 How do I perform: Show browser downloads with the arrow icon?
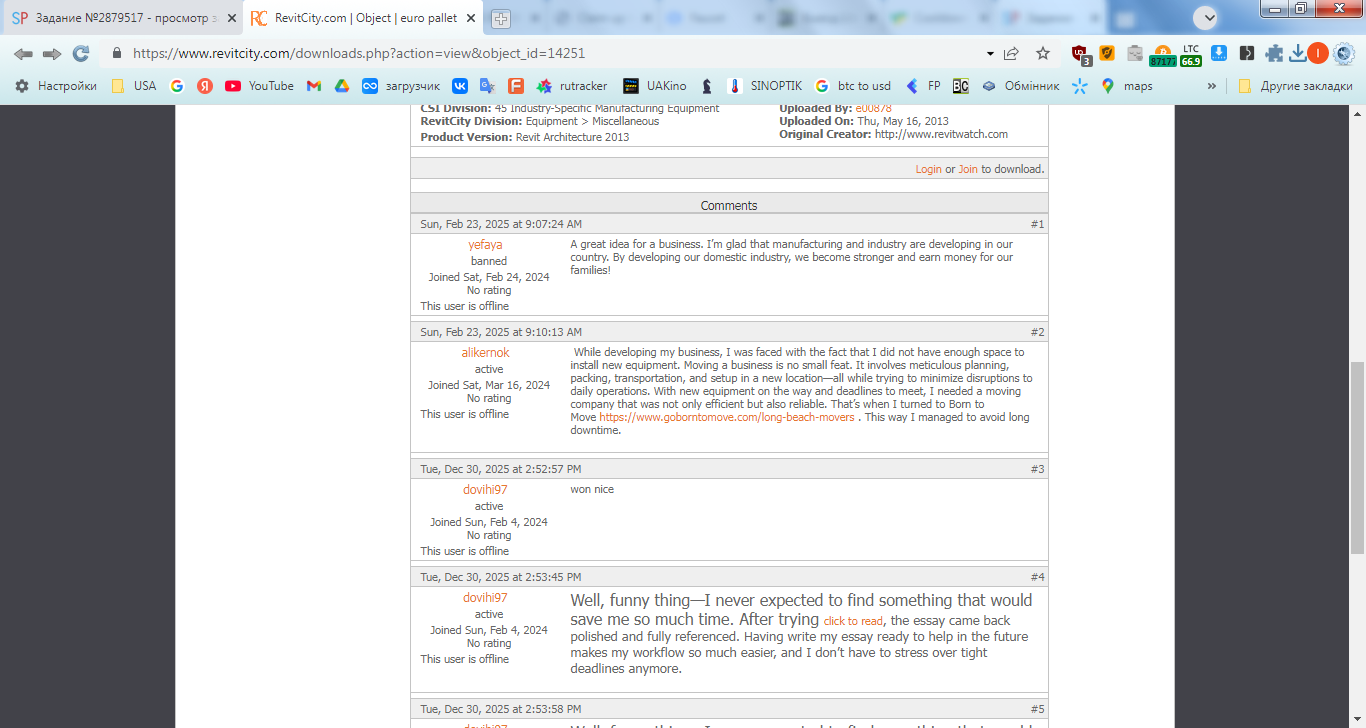(1297, 54)
